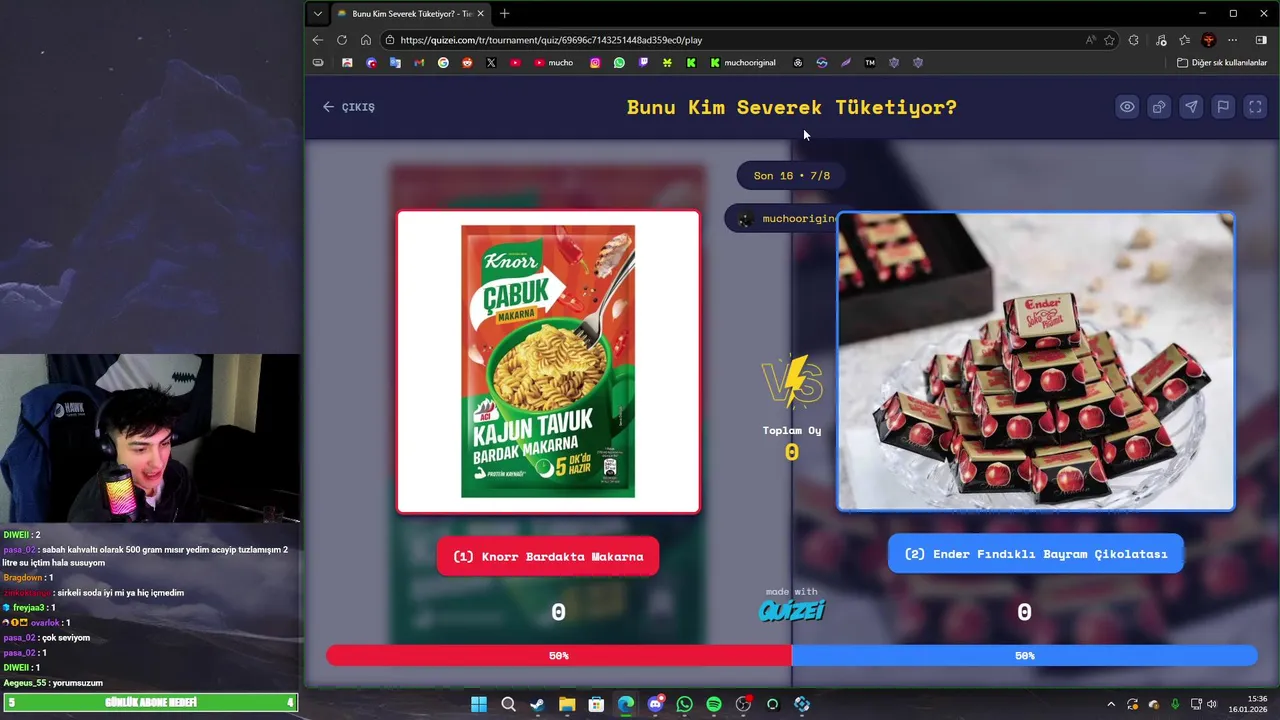Viewport: 1280px width, 720px height.
Task: Click chat message by Aegeus_55
Action: coord(53,682)
